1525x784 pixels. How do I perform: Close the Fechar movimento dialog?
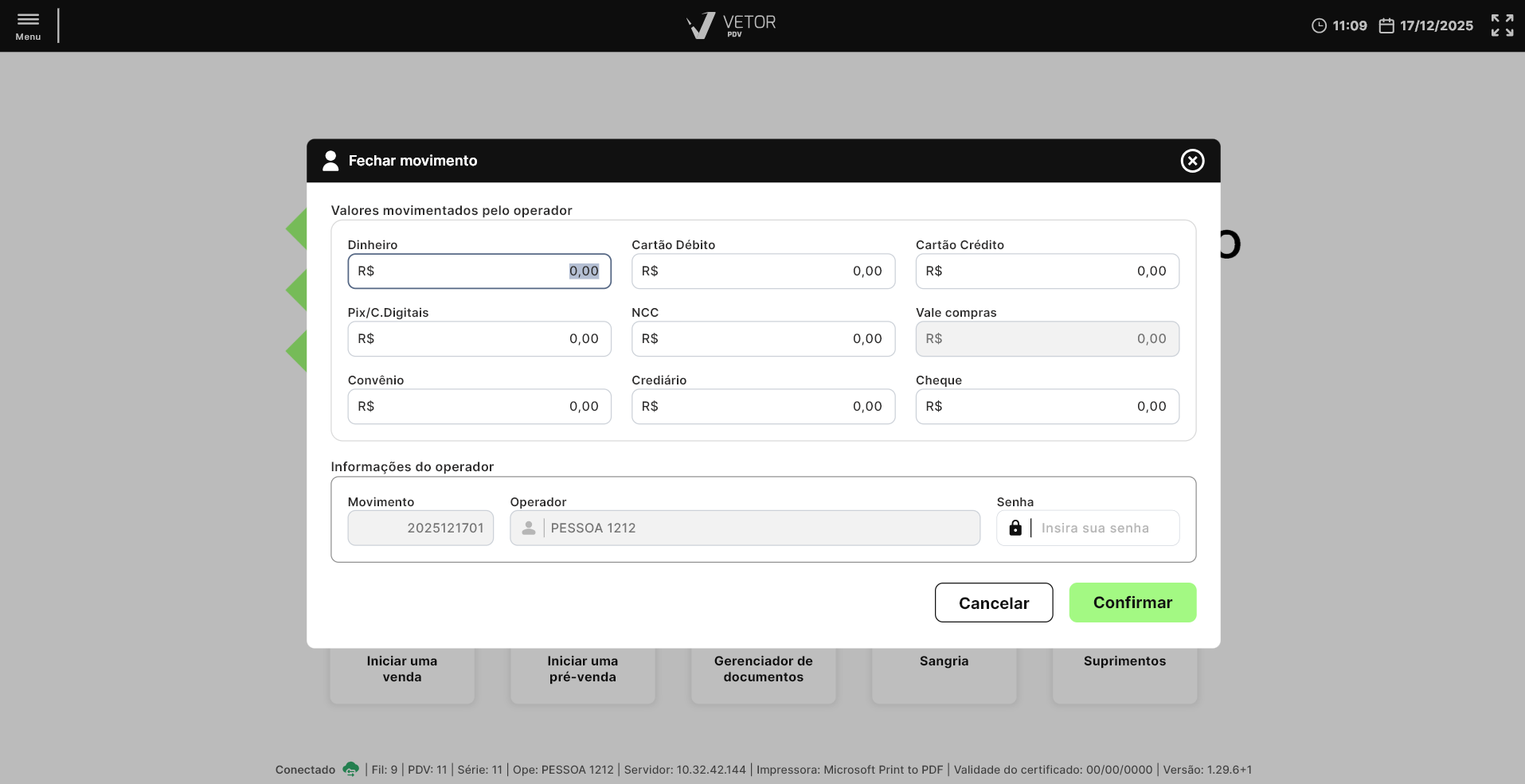(x=1192, y=161)
